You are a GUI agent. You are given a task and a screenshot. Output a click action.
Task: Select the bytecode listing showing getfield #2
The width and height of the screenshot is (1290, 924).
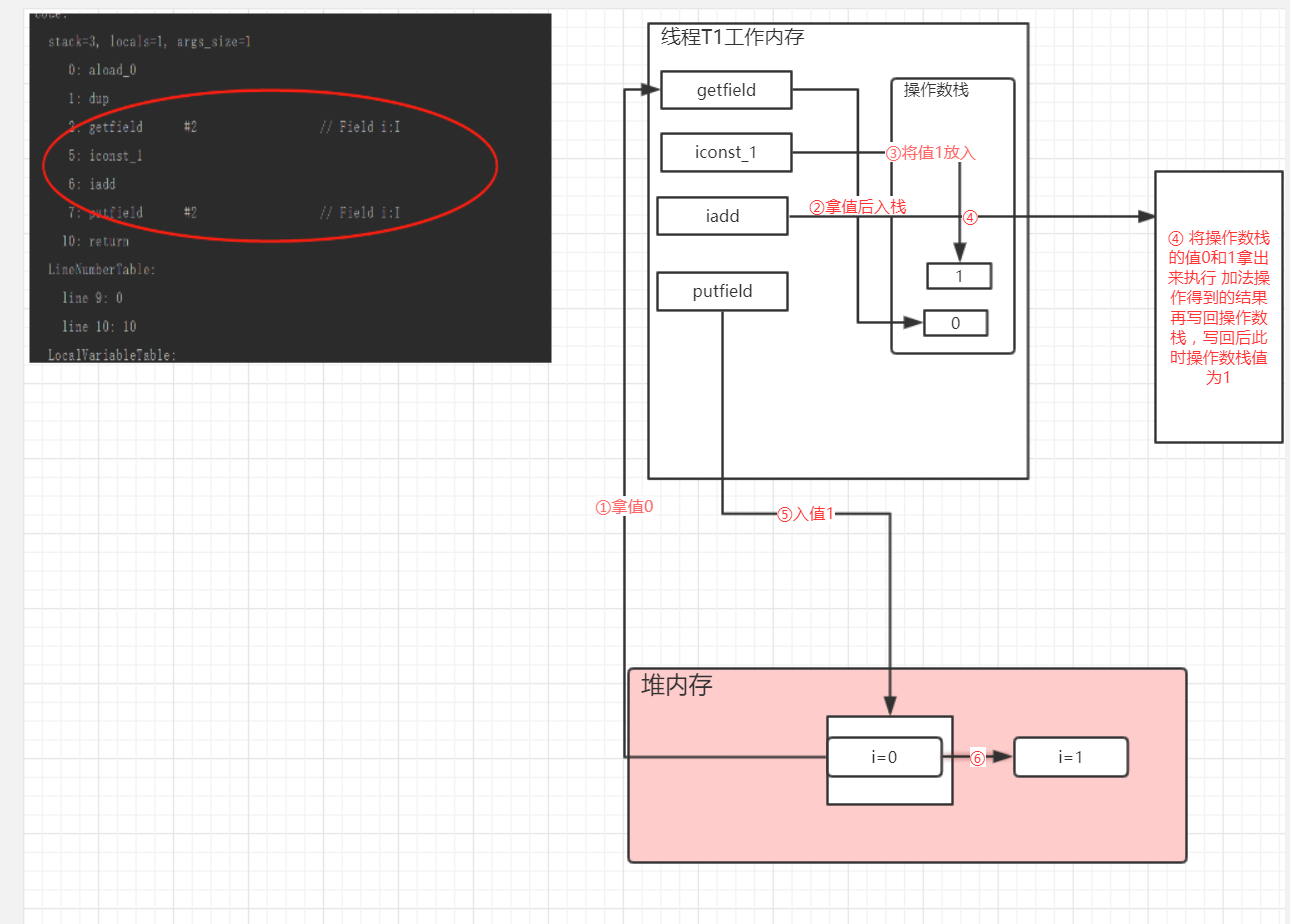click(150, 127)
